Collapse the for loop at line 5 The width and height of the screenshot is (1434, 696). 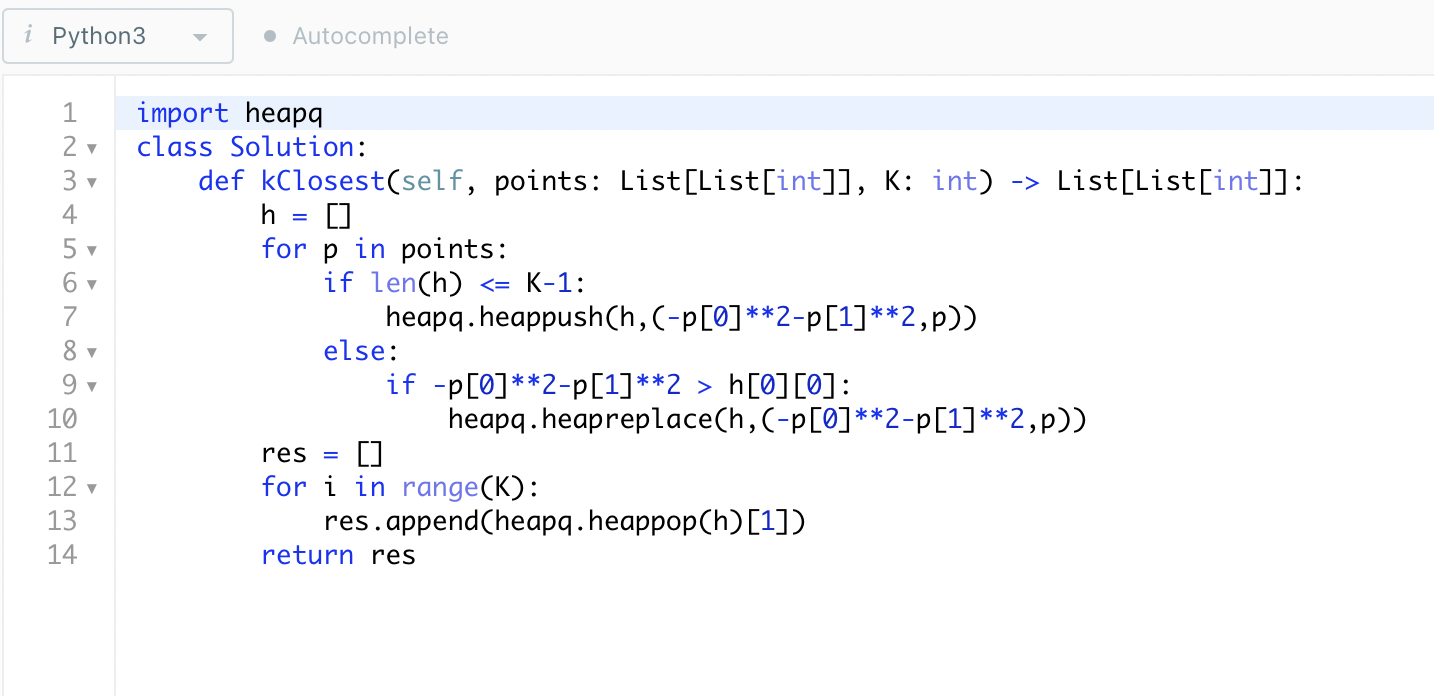tap(93, 249)
